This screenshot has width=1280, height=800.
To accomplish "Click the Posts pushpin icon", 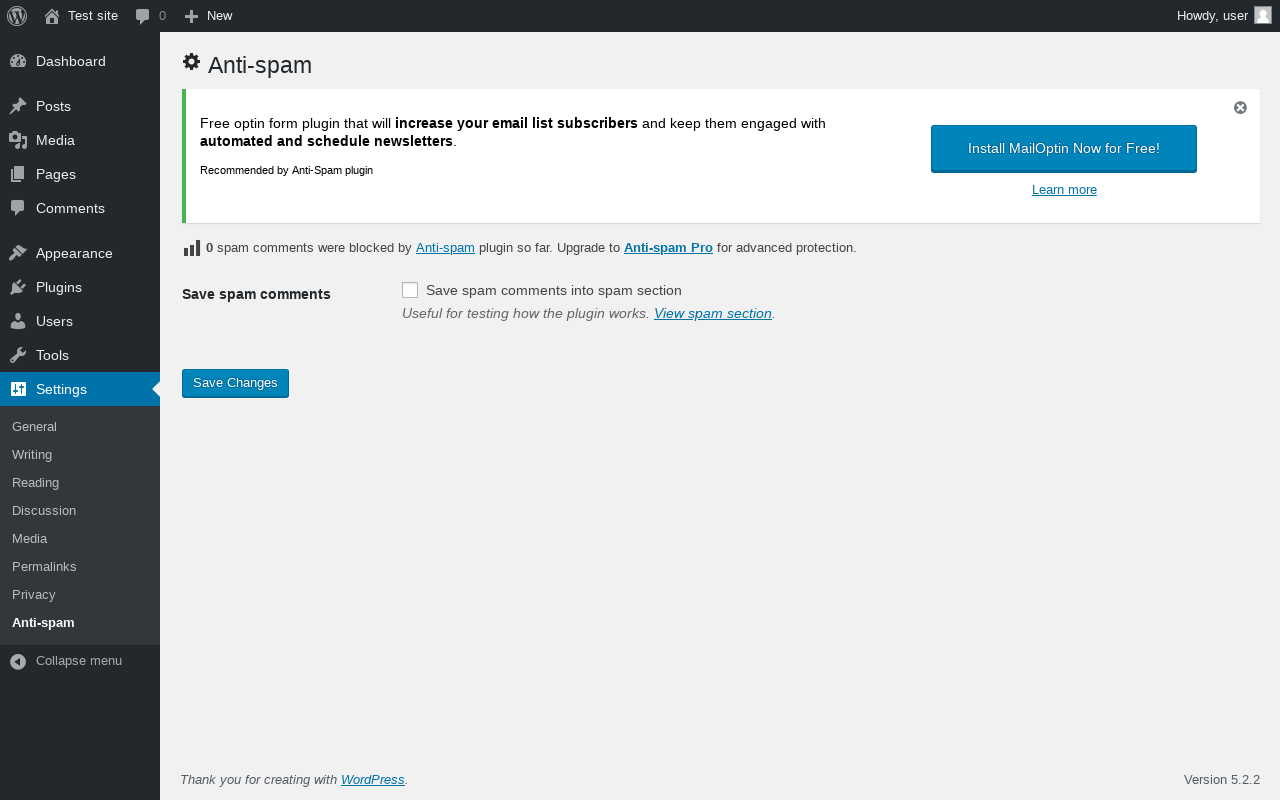I will click(x=18, y=106).
